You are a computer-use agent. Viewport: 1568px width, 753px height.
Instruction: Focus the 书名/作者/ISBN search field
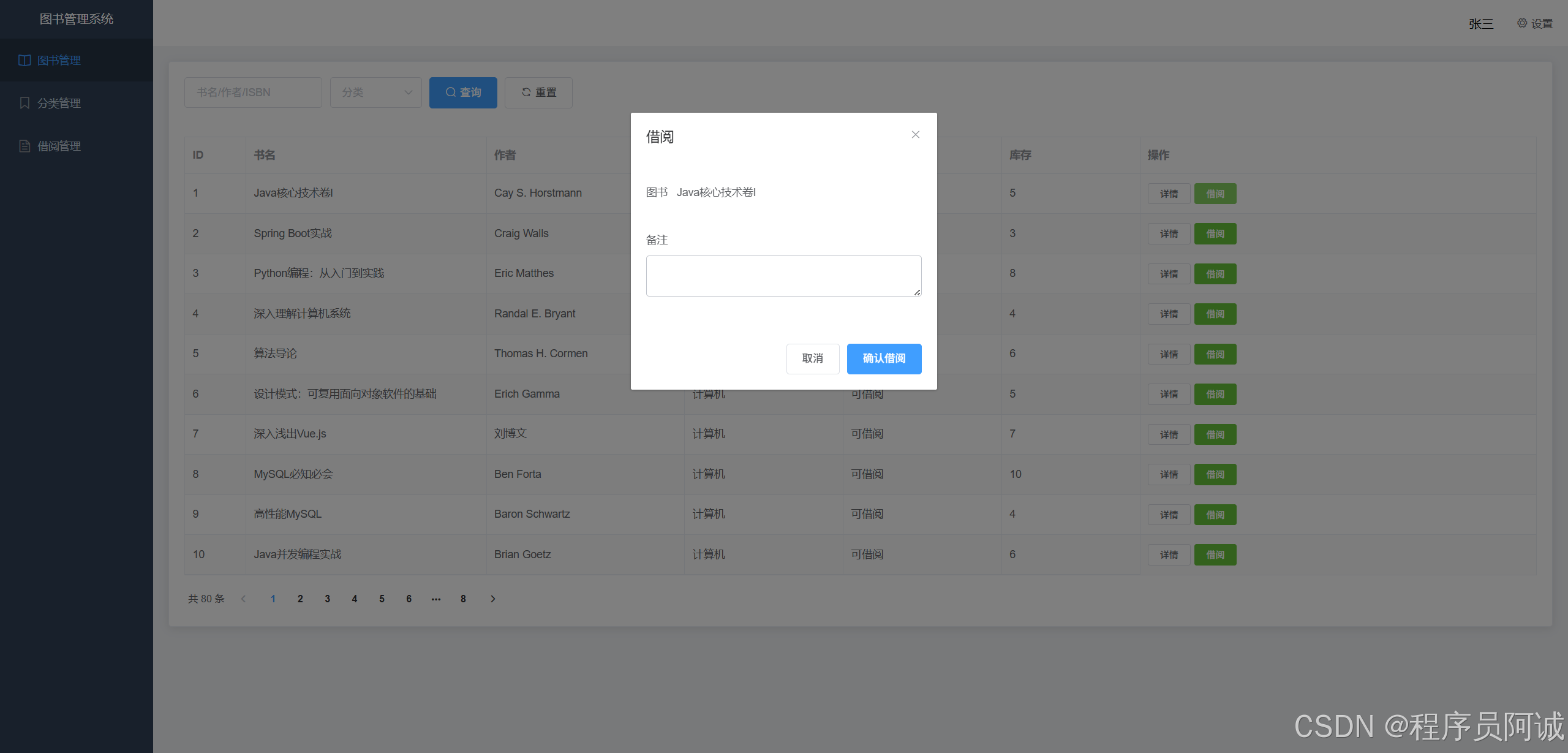252,93
